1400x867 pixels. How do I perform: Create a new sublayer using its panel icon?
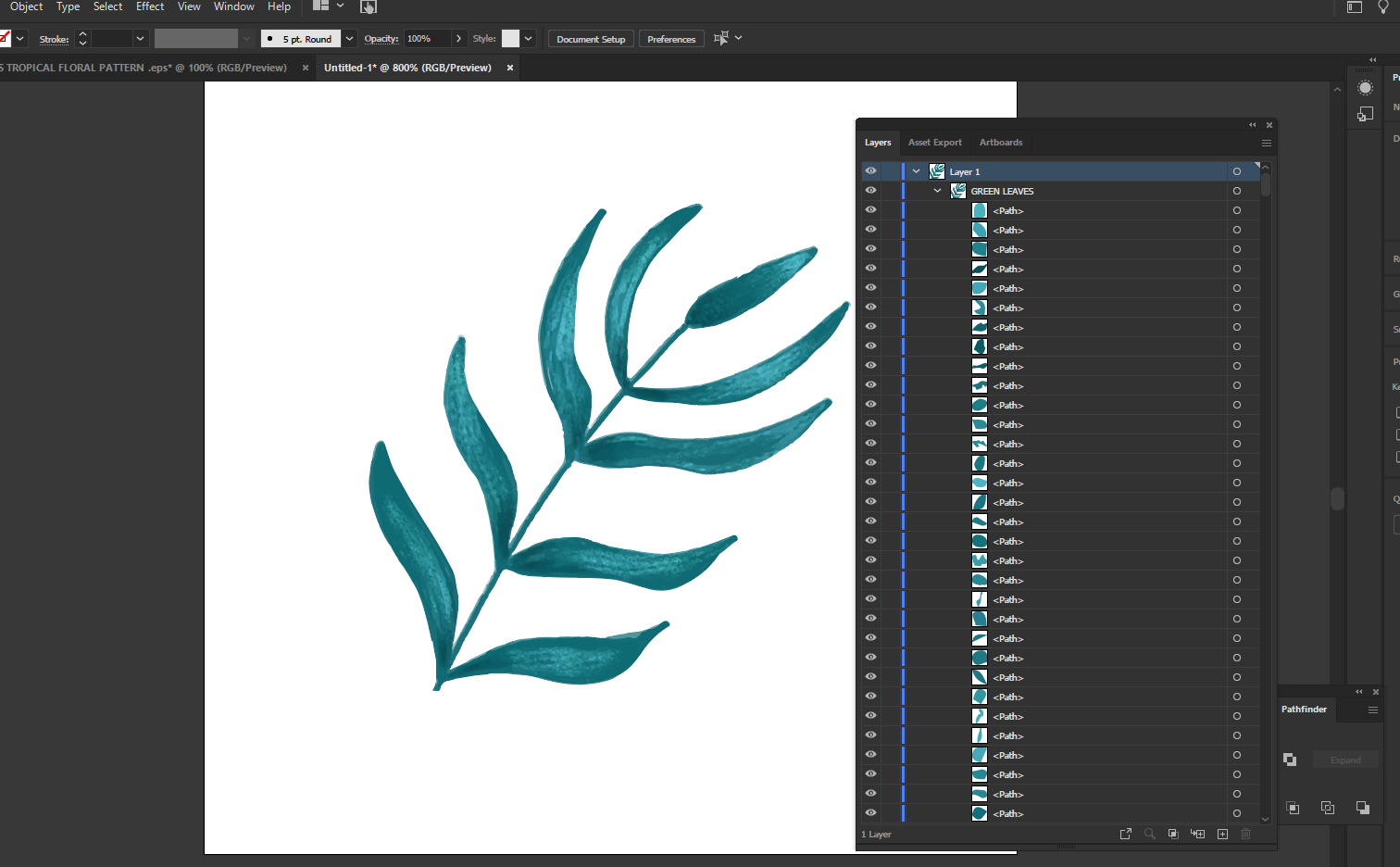point(1197,834)
